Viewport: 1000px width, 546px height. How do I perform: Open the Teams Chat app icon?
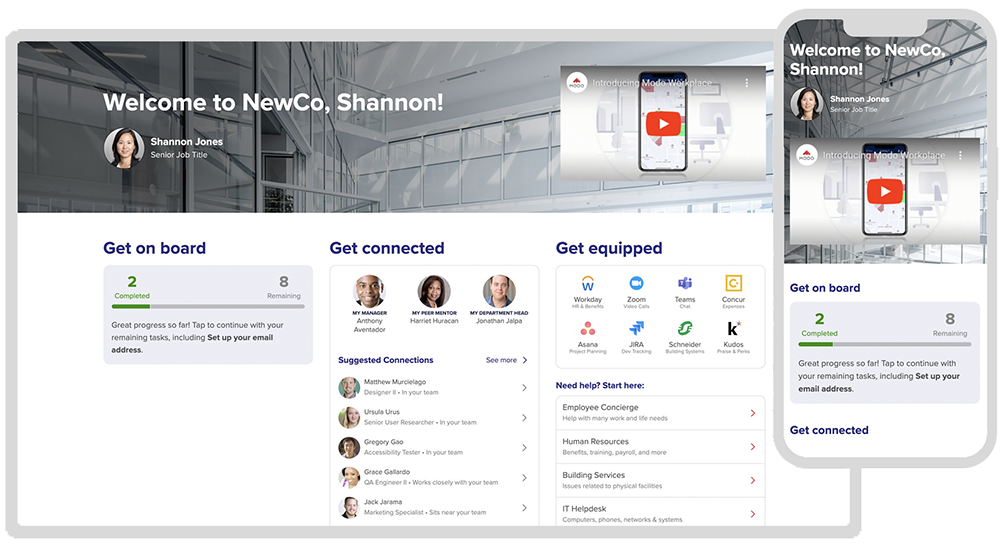(685, 284)
